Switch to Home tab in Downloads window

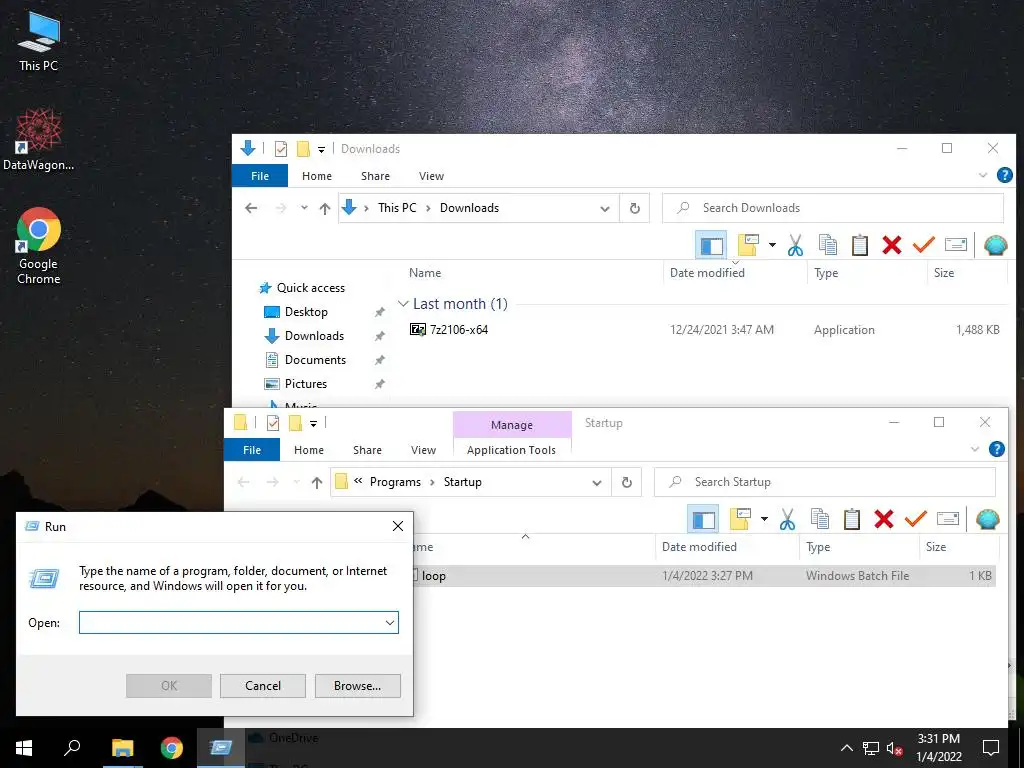[x=317, y=176]
